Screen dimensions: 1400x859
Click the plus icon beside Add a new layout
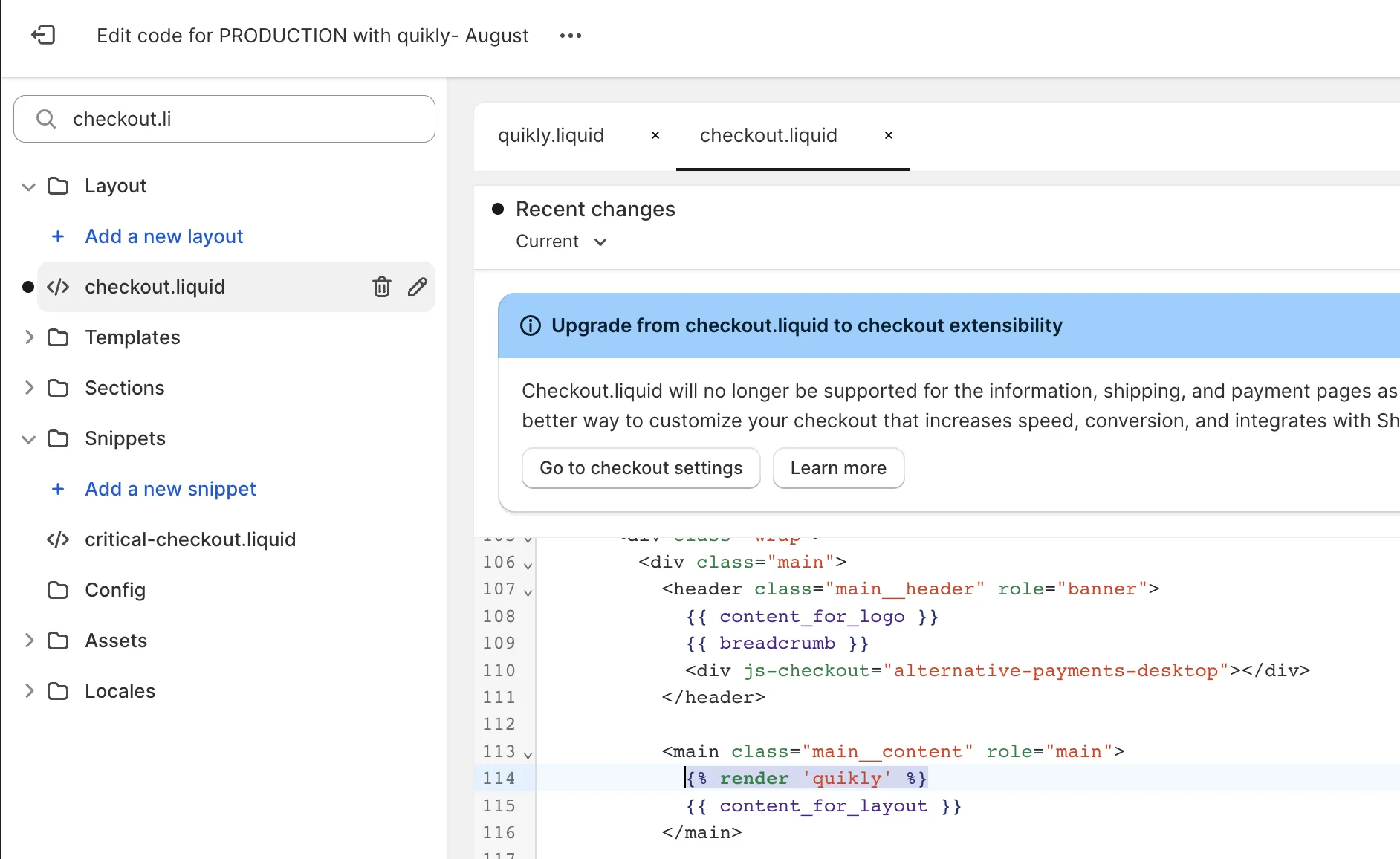tap(58, 236)
